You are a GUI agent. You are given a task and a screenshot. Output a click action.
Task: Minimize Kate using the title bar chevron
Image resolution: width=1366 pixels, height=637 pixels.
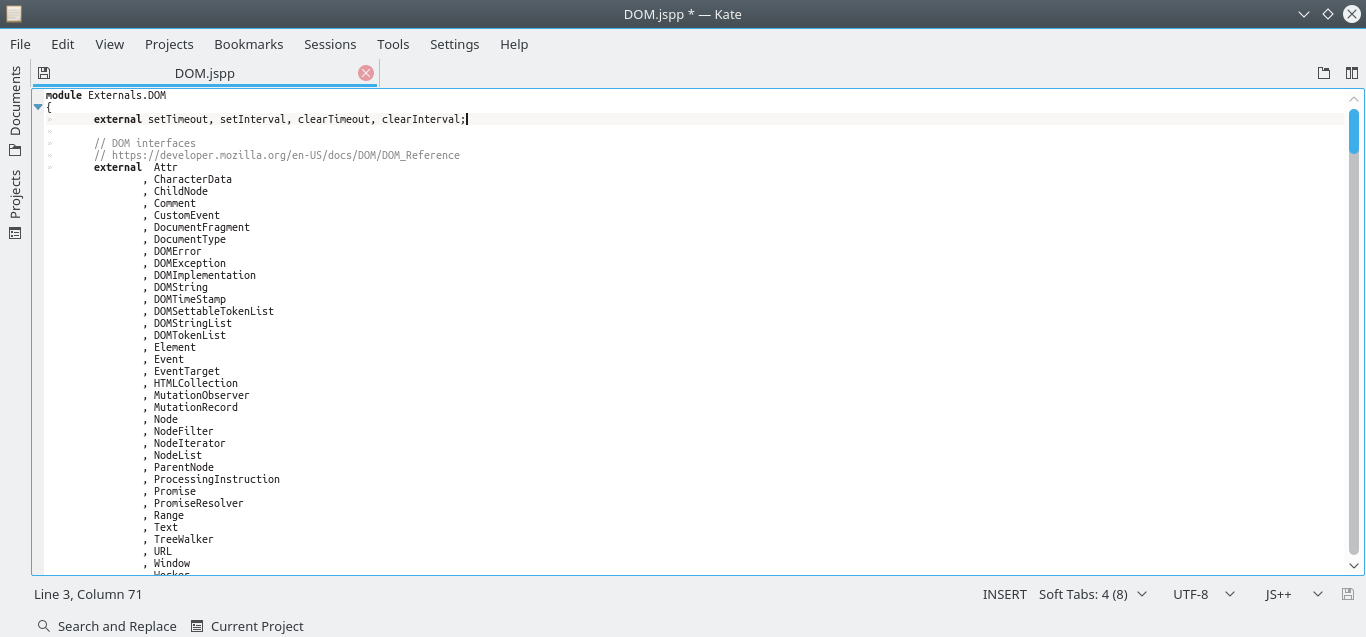[x=1304, y=14]
